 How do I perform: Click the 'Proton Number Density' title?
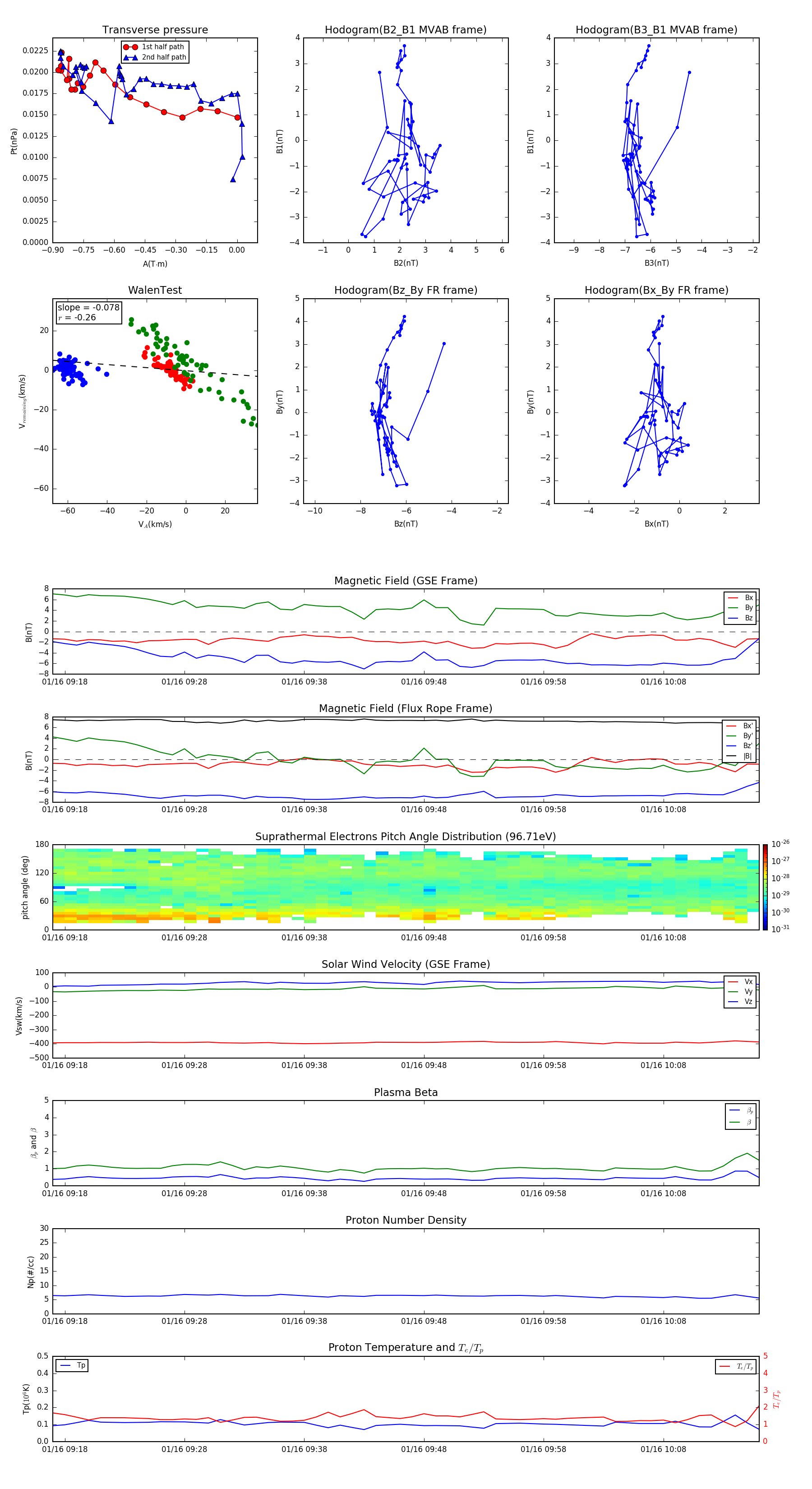click(406, 1220)
